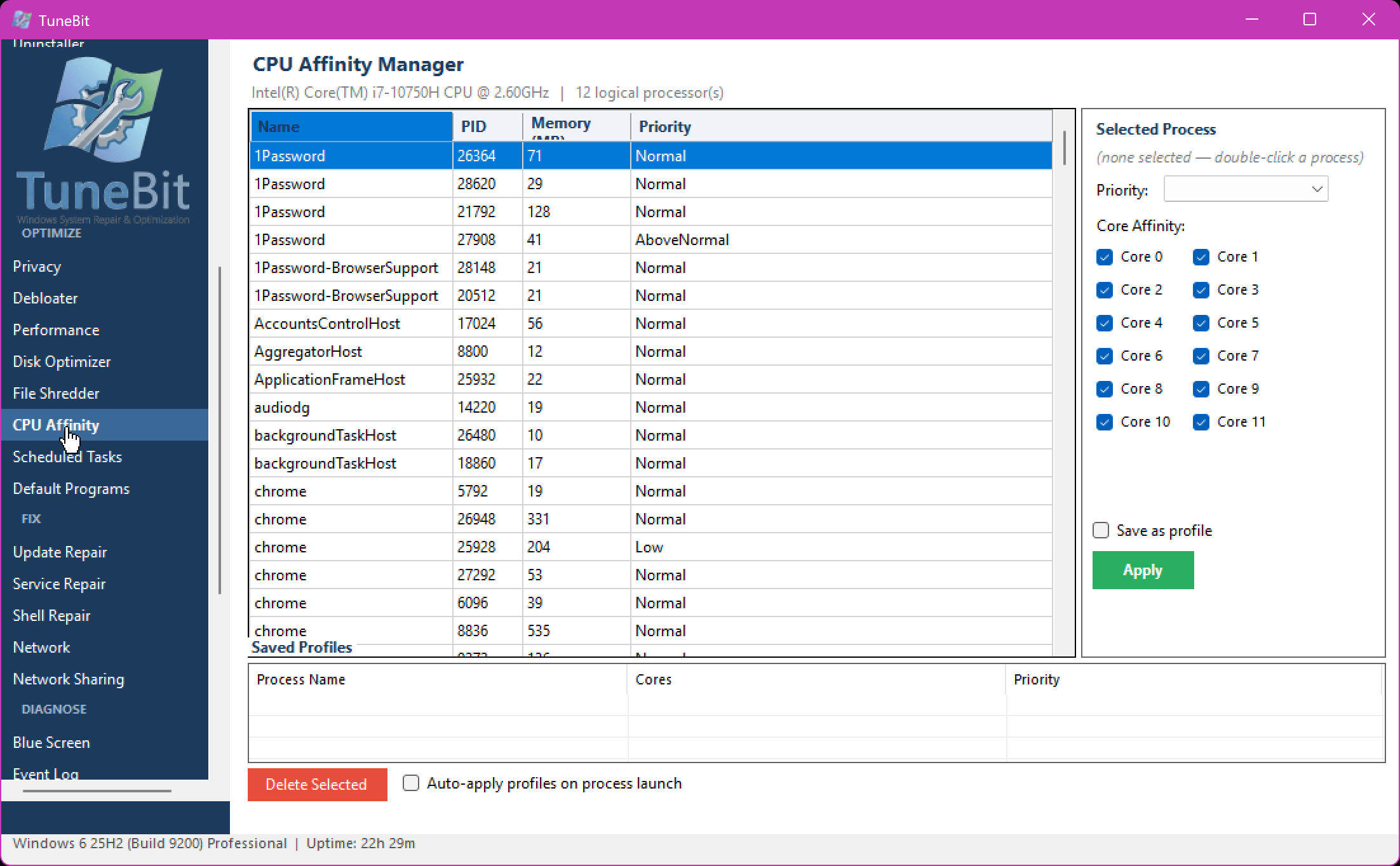
Task: Sort process list by Name column
Action: (x=351, y=126)
